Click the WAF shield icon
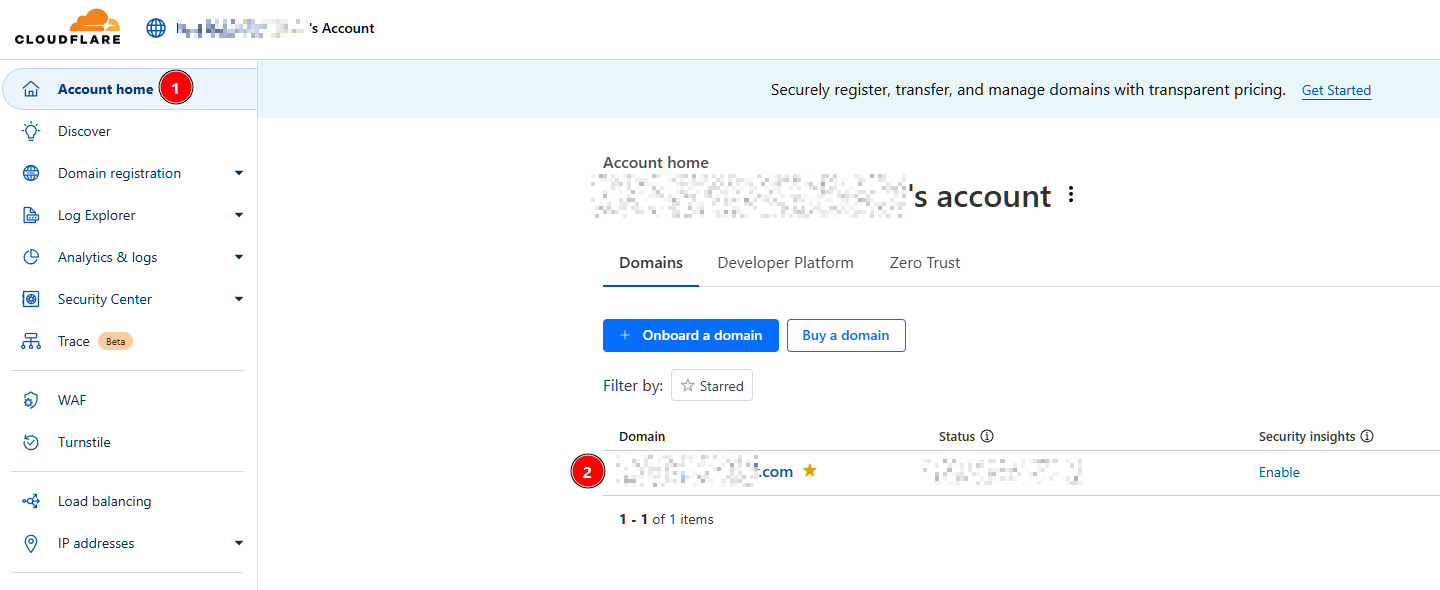 pyautogui.click(x=31, y=400)
